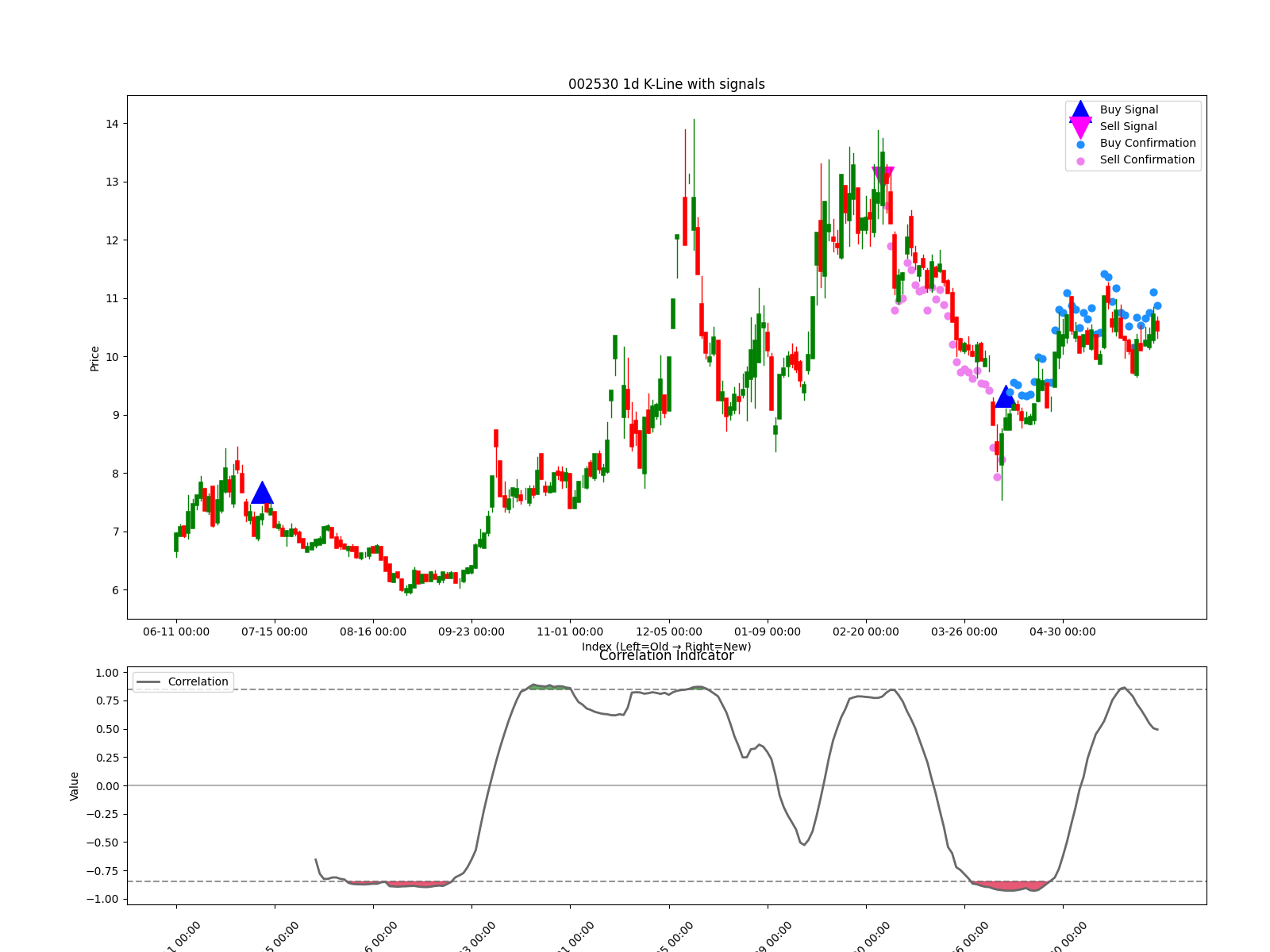1270x952 pixels.
Task: Click the '01-09 00:00' x-axis tick label
Action: pos(768,631)
